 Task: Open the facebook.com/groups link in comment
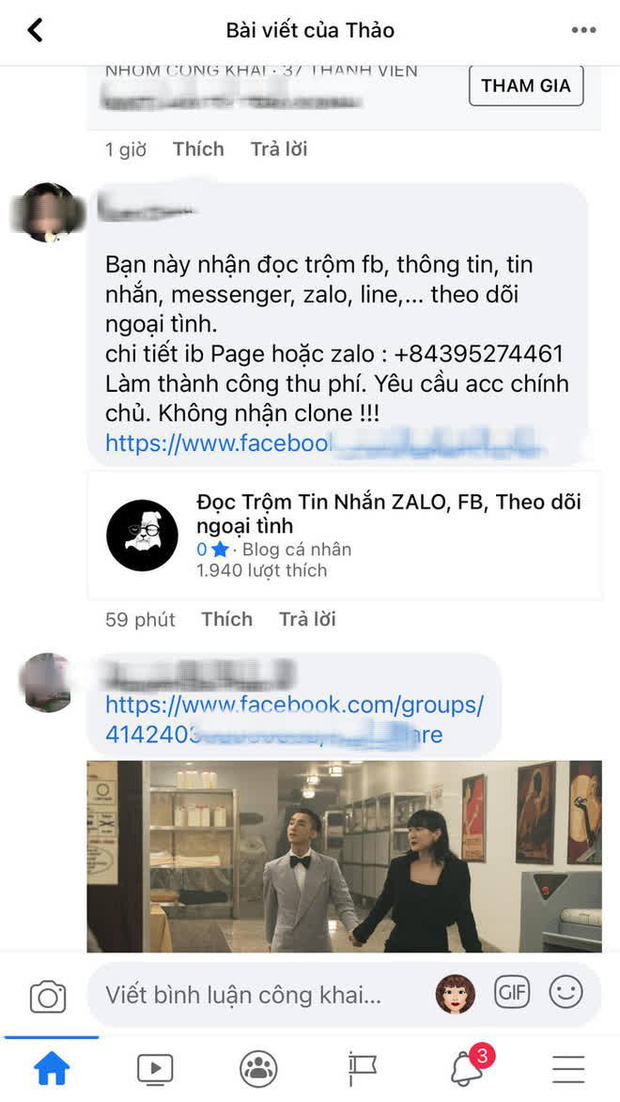294,720
